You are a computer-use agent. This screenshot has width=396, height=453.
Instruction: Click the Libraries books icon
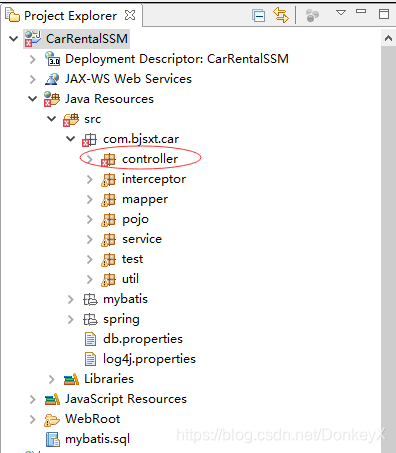[71, 379]
